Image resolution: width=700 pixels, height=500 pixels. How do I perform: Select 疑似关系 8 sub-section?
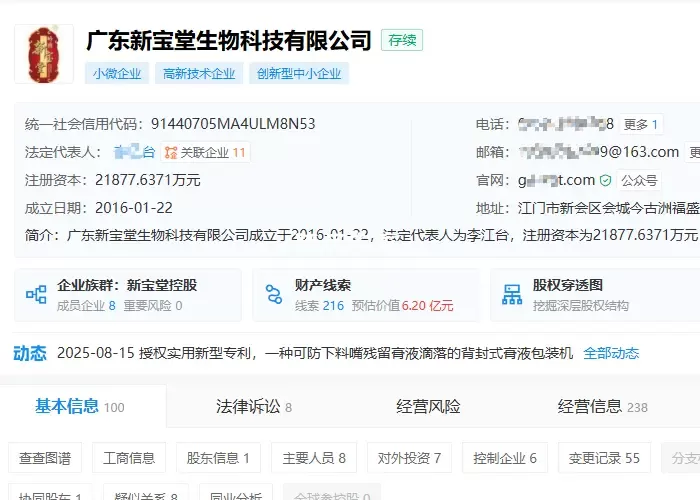point(146,492)
